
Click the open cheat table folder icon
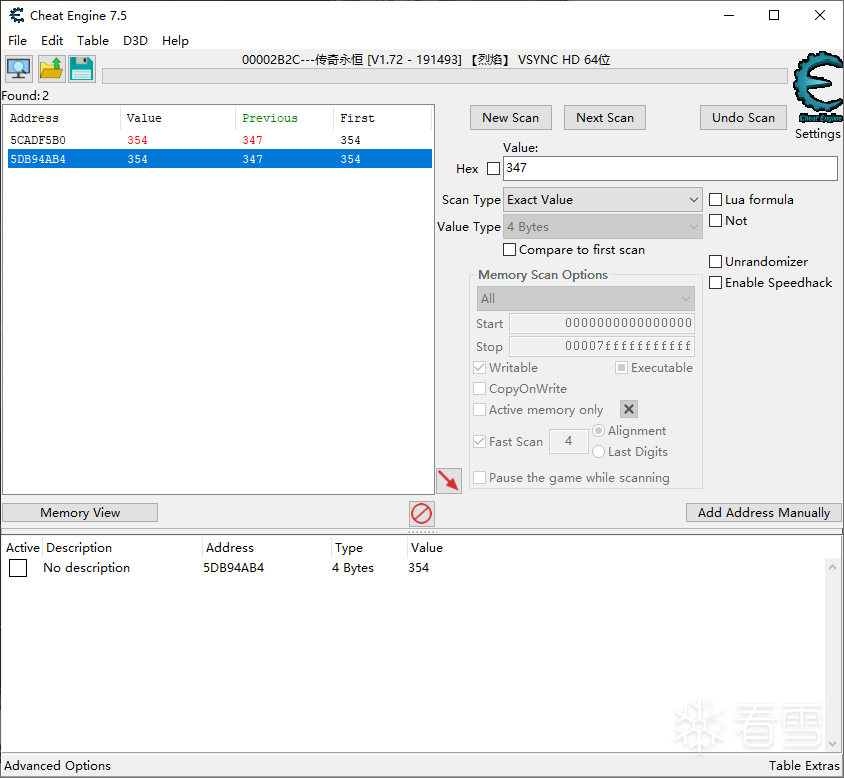(x=52, y=69)
